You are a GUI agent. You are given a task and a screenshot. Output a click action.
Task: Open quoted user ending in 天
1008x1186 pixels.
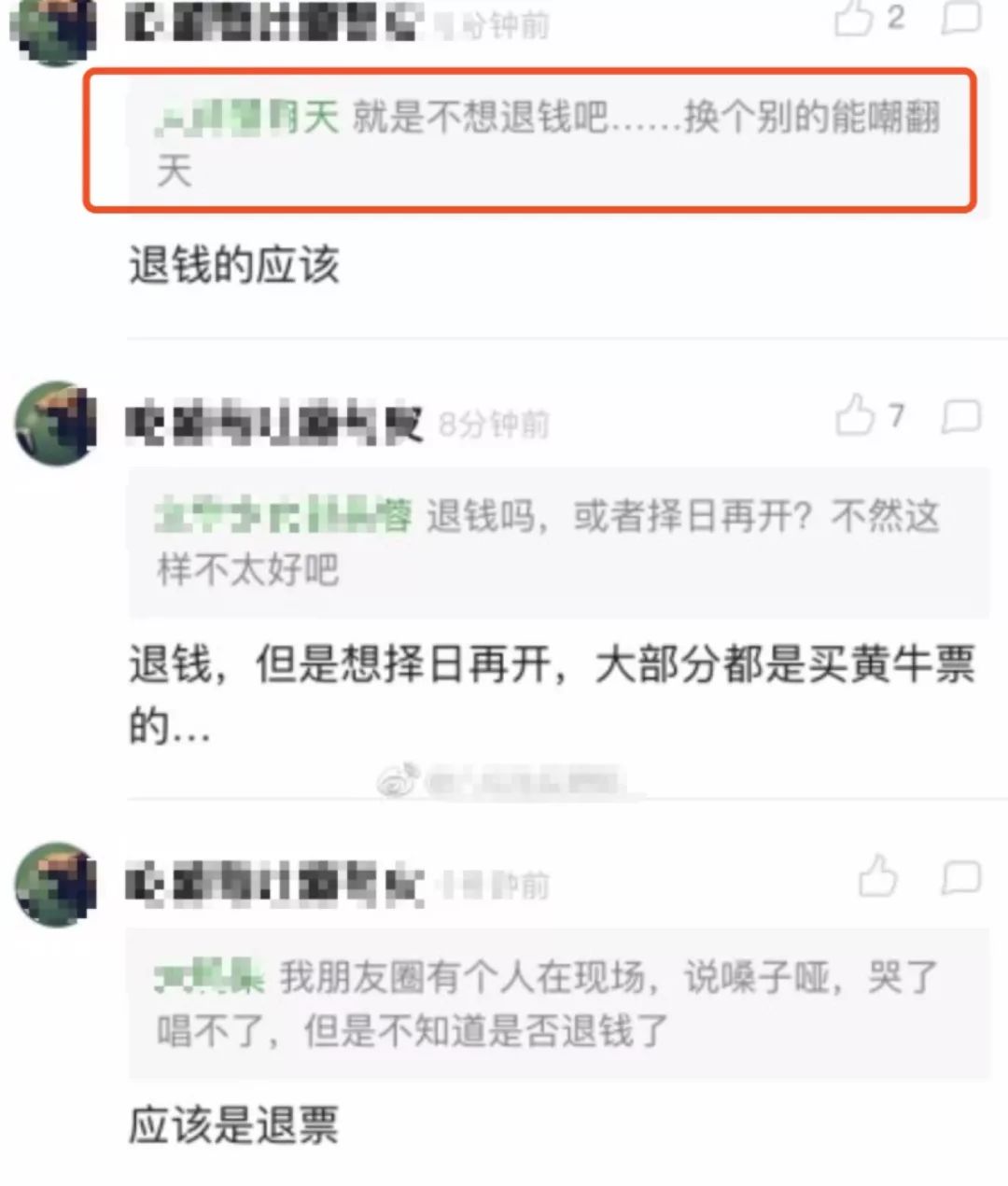(247, 119)
